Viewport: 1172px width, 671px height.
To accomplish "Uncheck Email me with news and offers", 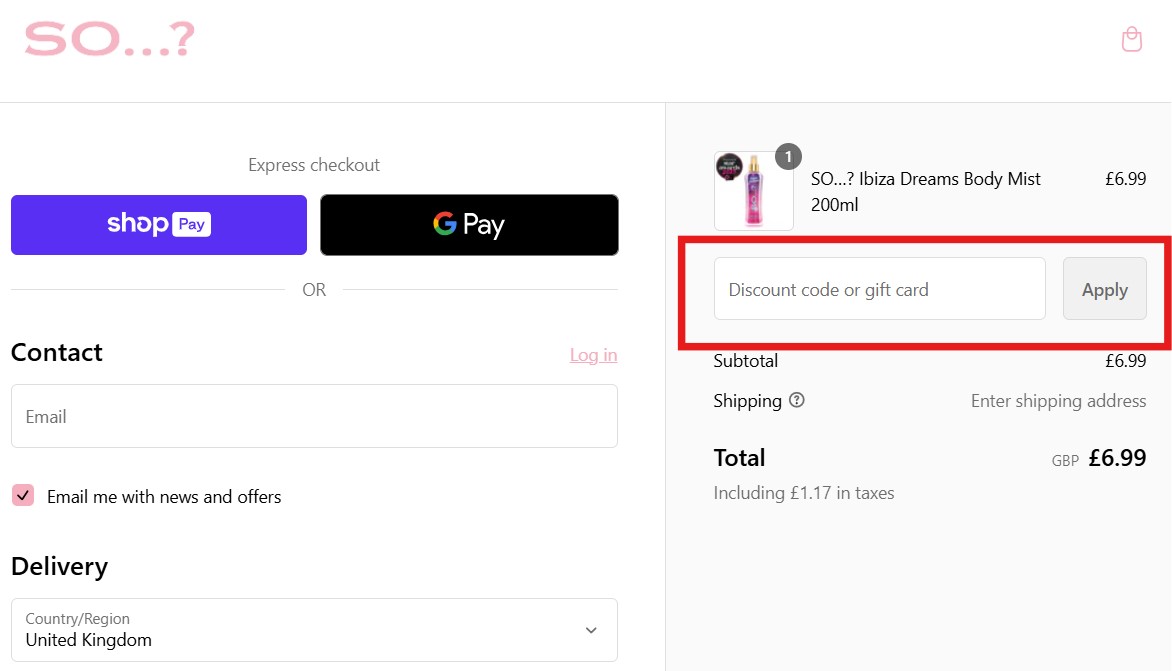I will (x=23, y=495).
